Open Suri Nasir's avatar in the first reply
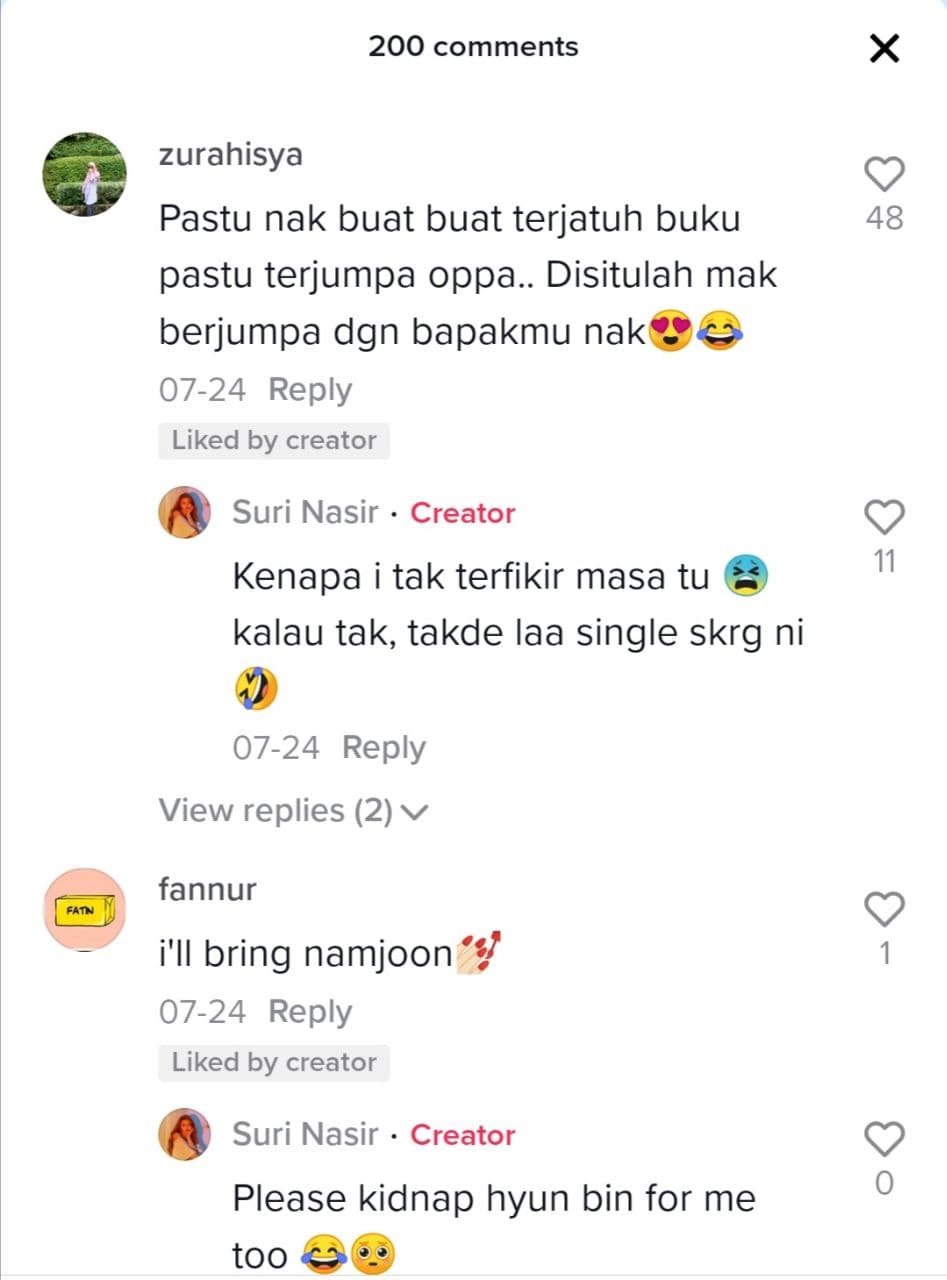 185,513
